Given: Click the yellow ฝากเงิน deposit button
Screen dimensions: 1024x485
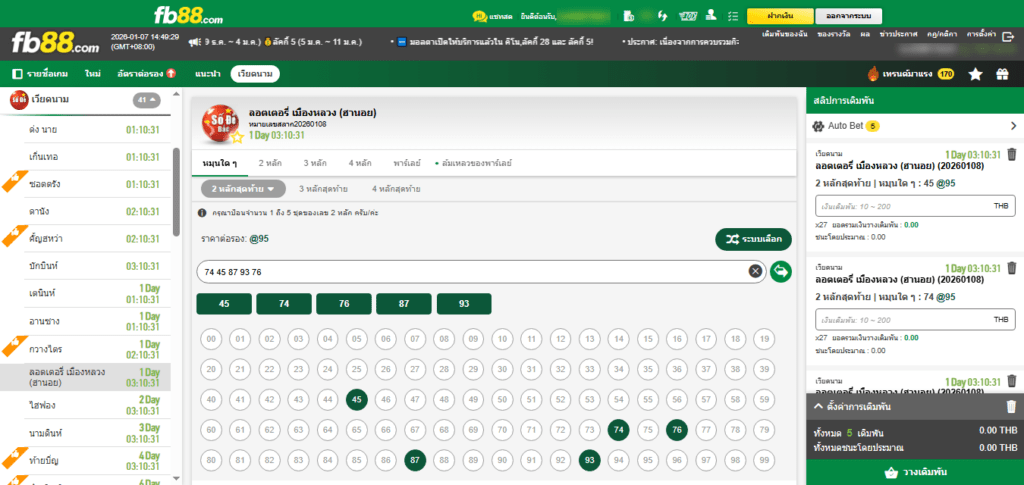Looking at the screenshot, I should tap(780, 16).
